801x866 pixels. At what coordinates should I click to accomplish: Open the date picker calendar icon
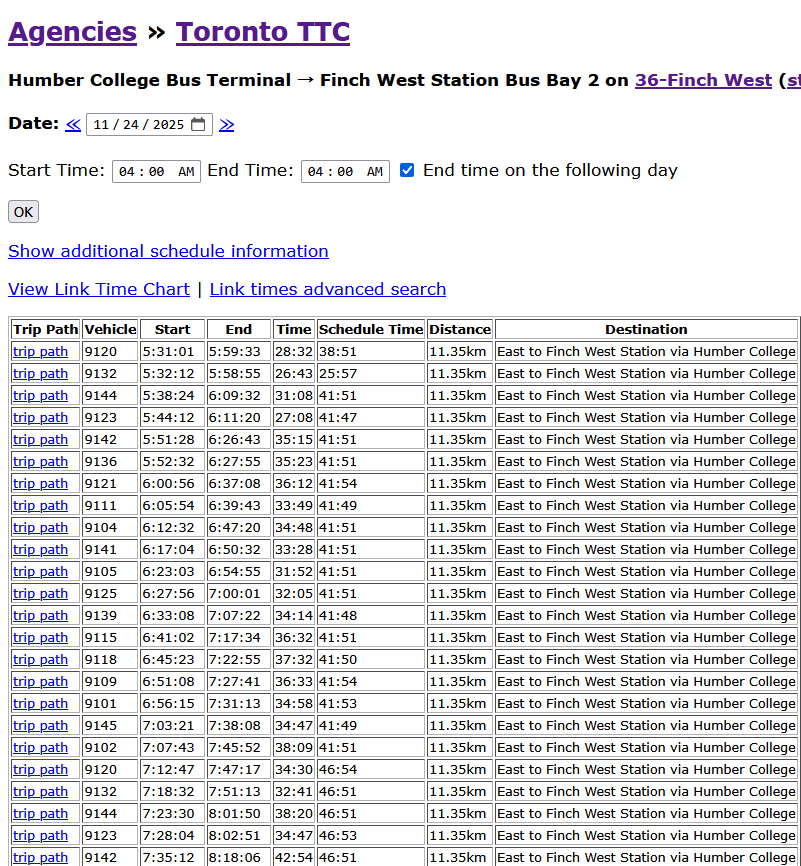(199, 125)
